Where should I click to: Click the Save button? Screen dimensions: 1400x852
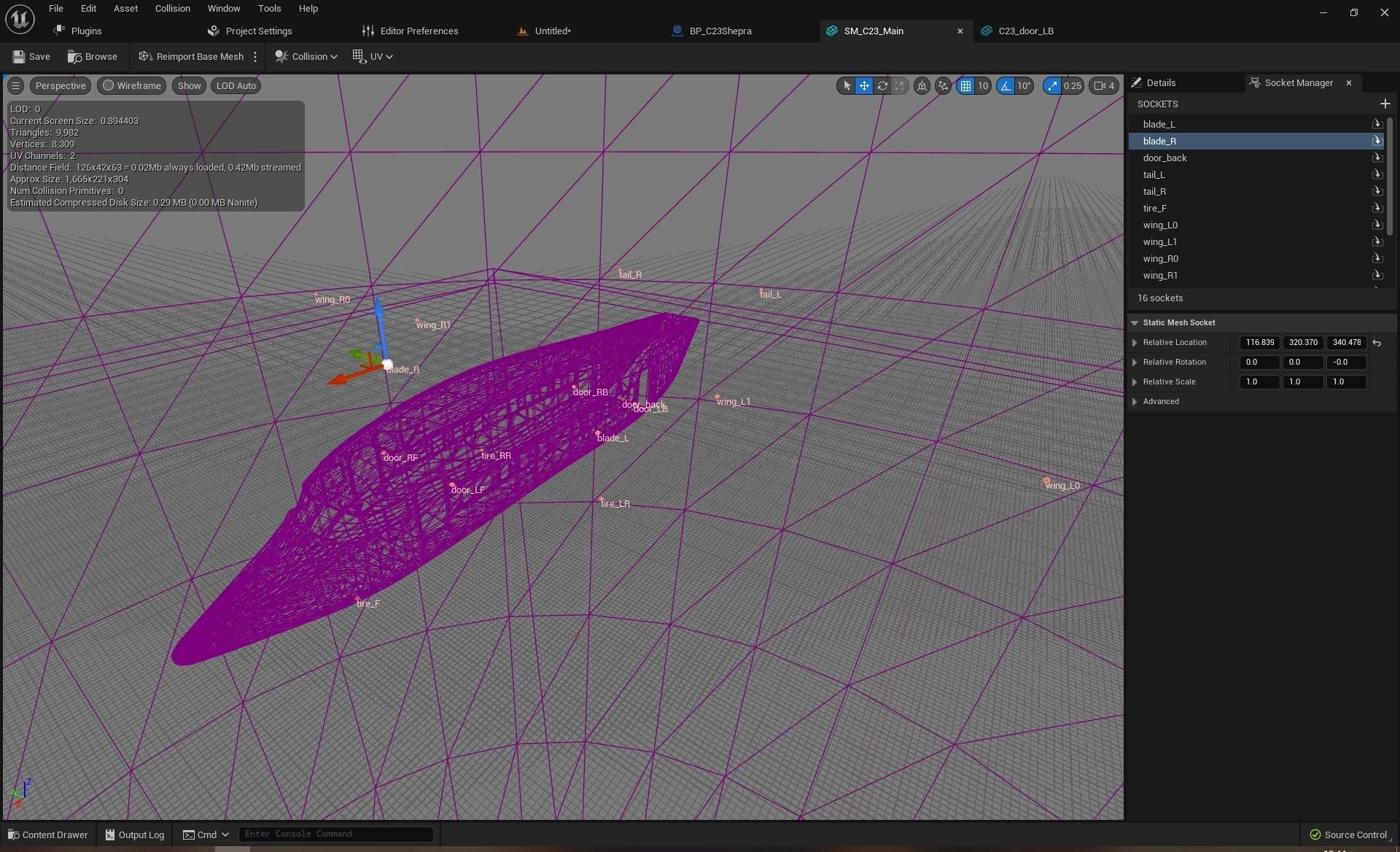[x=31, y=56]
